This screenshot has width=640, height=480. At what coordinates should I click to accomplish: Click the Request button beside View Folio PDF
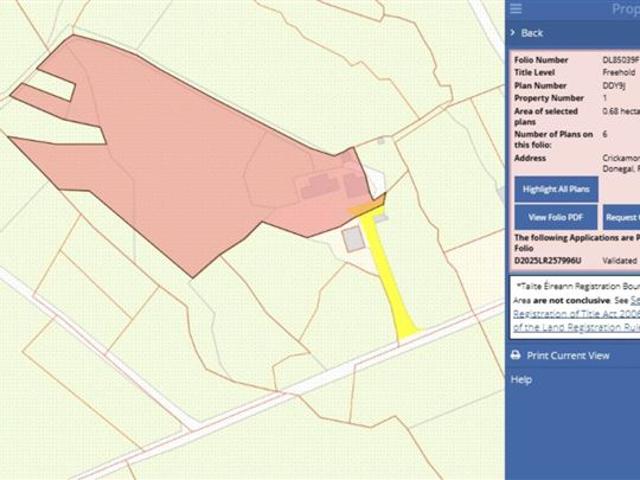(x=621, y=217)
